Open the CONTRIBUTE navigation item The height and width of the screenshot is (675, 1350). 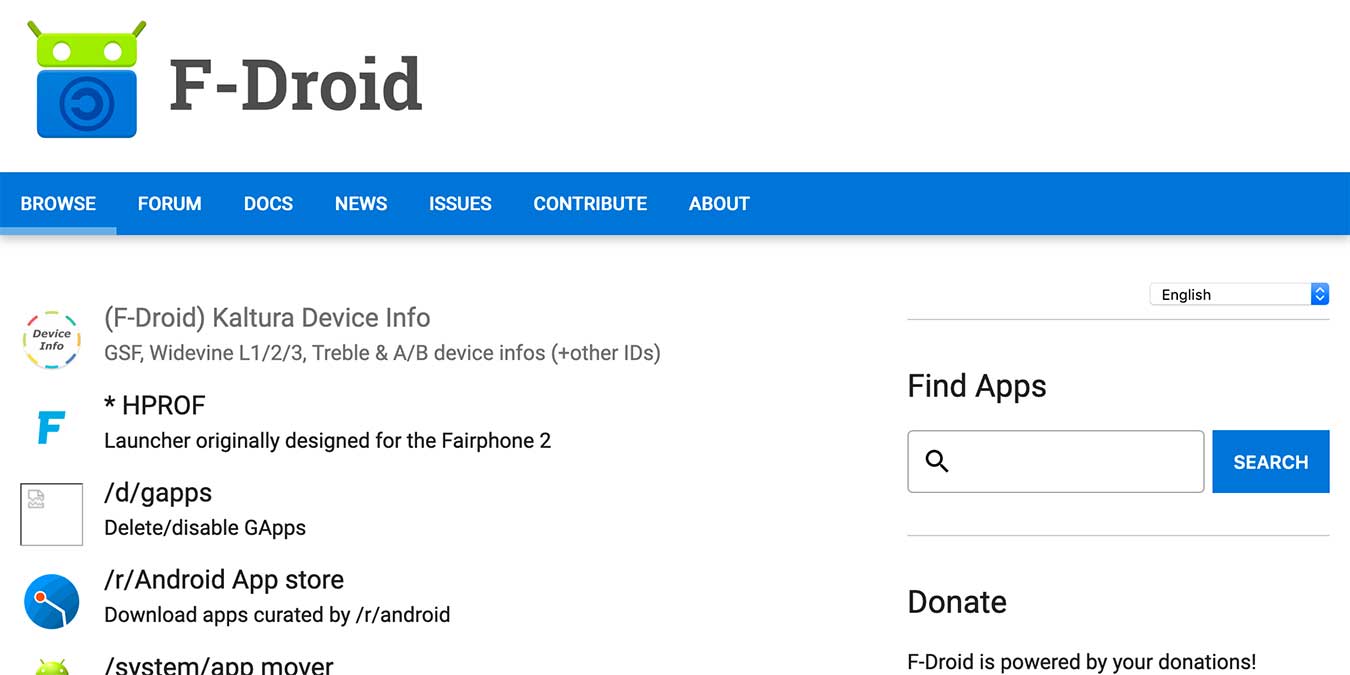tap(590, 204)
